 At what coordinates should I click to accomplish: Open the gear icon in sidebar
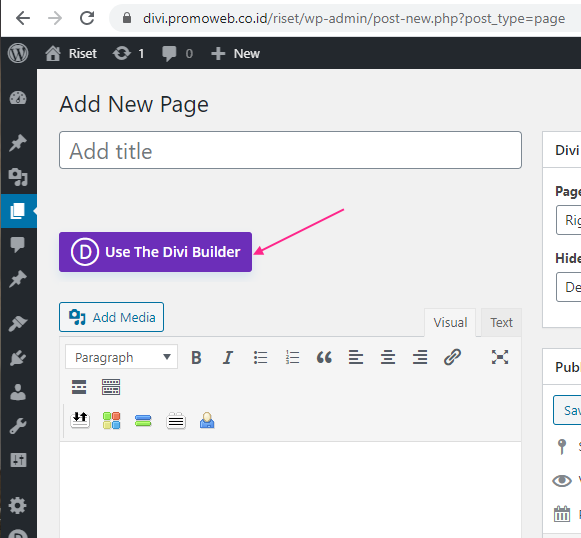point(18,505)
